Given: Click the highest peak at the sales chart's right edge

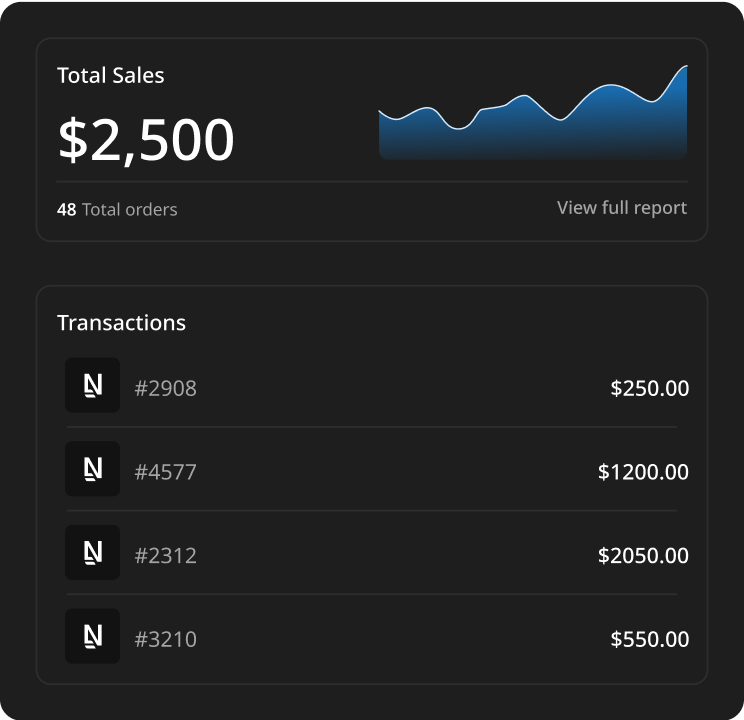Looking at the screenshot, I should pos(684,69).
